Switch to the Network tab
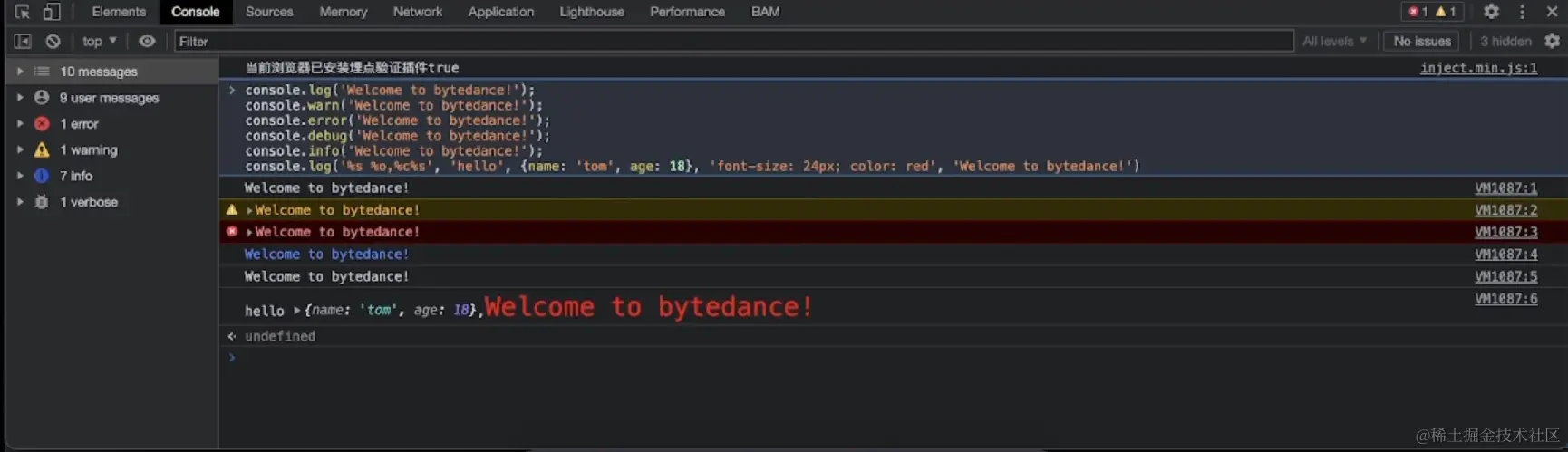Viewport: 1568px width, 452px height. 418,12
